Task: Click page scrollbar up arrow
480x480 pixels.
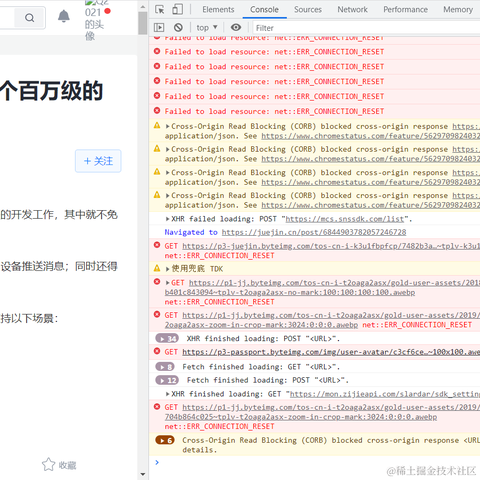Action: click(143, 6)
